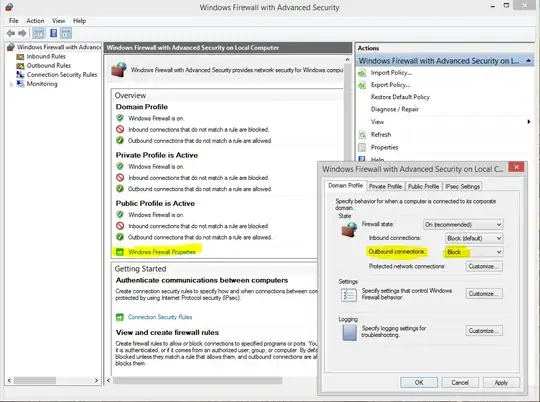This screenshot has width=540, height=402.
Task: Click the Back arrow toolbar icon
Action: [11, 33]
